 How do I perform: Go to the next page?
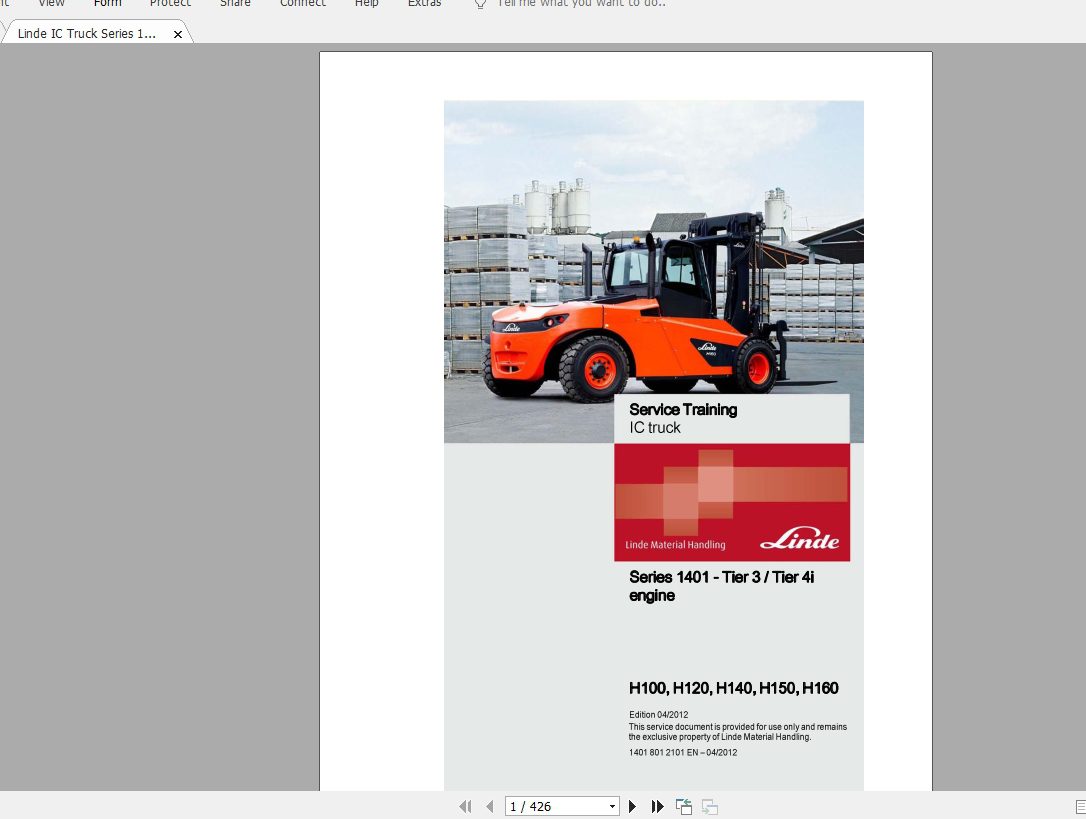pyautogui.click(x=632, y=807)
